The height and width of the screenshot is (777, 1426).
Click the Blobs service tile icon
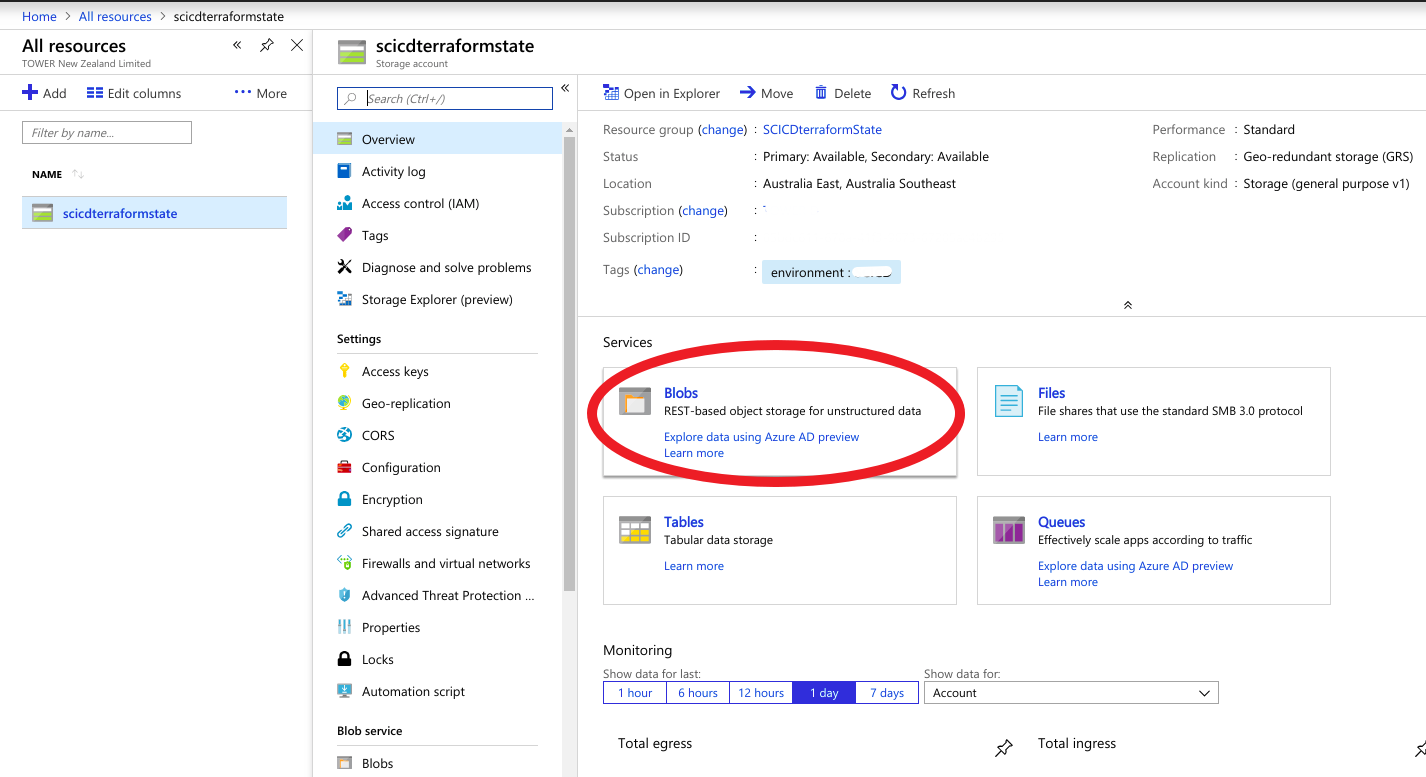635,401
